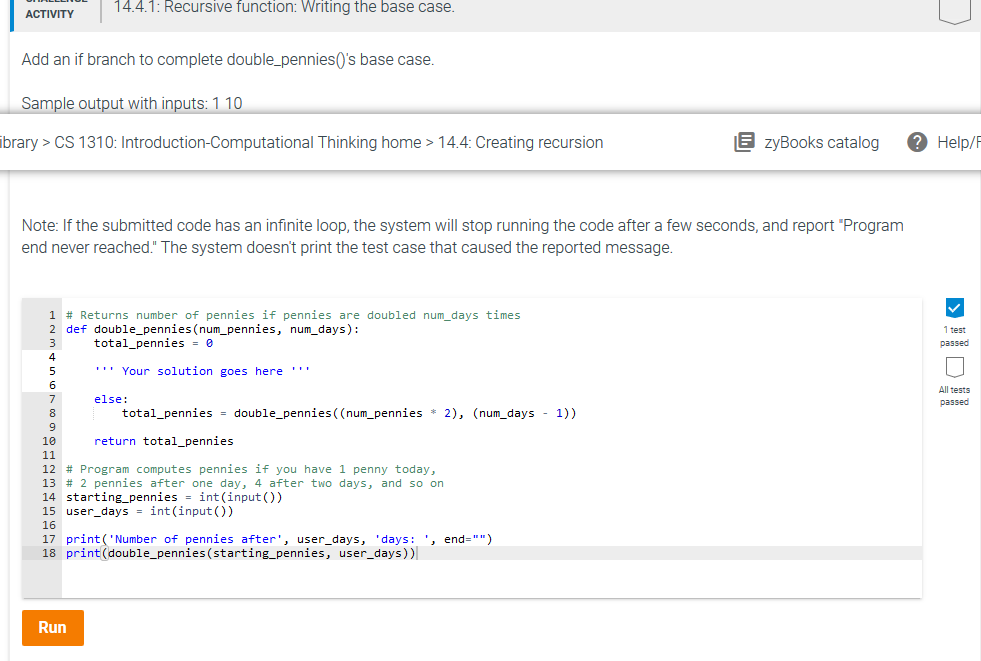981x661 pixels.
Task: Open the zyBooks catalog icon
Action: pyautogui.click(x=744, y=143)
